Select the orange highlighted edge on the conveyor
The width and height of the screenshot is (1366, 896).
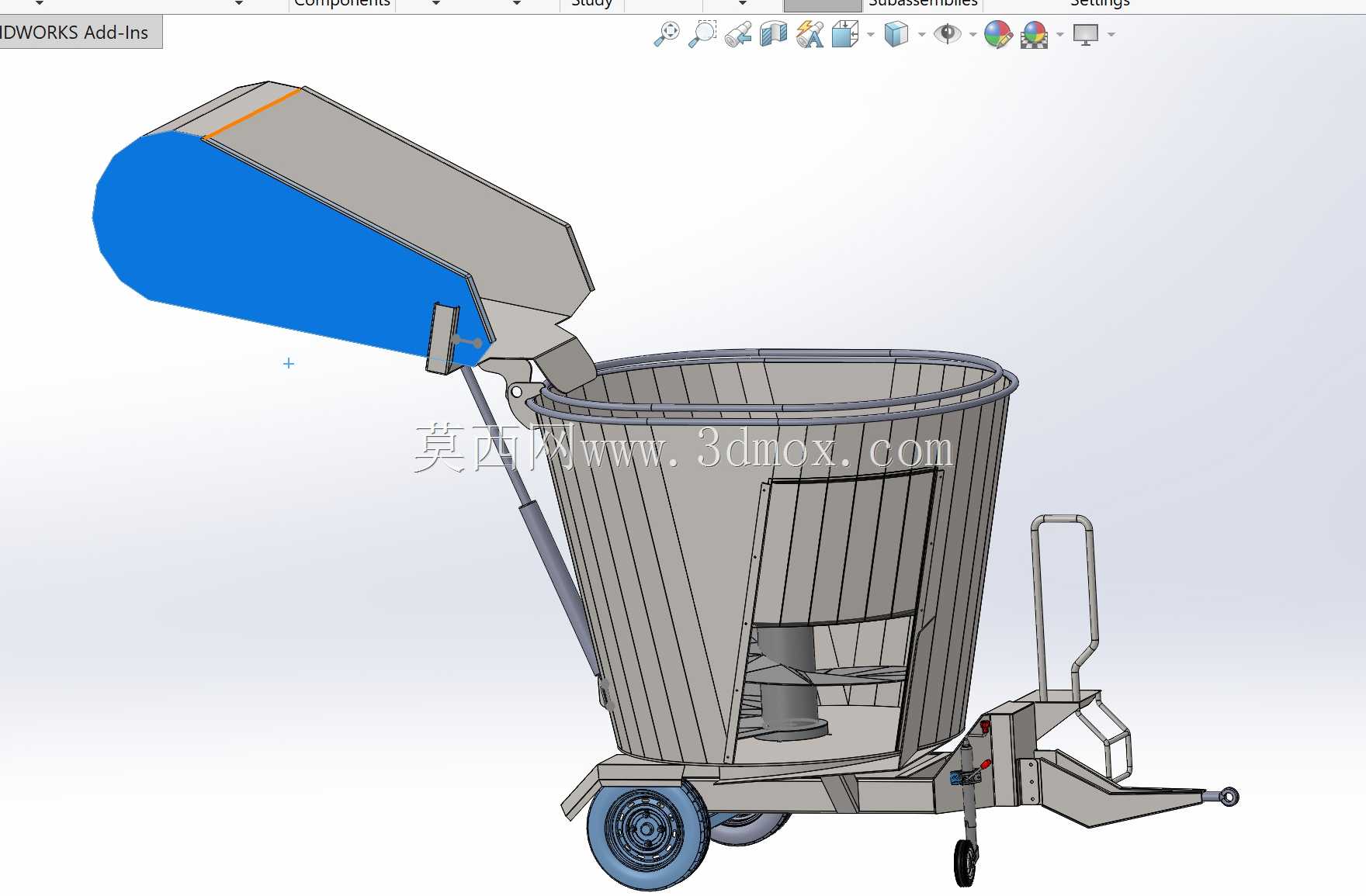[x=252, y=113]
